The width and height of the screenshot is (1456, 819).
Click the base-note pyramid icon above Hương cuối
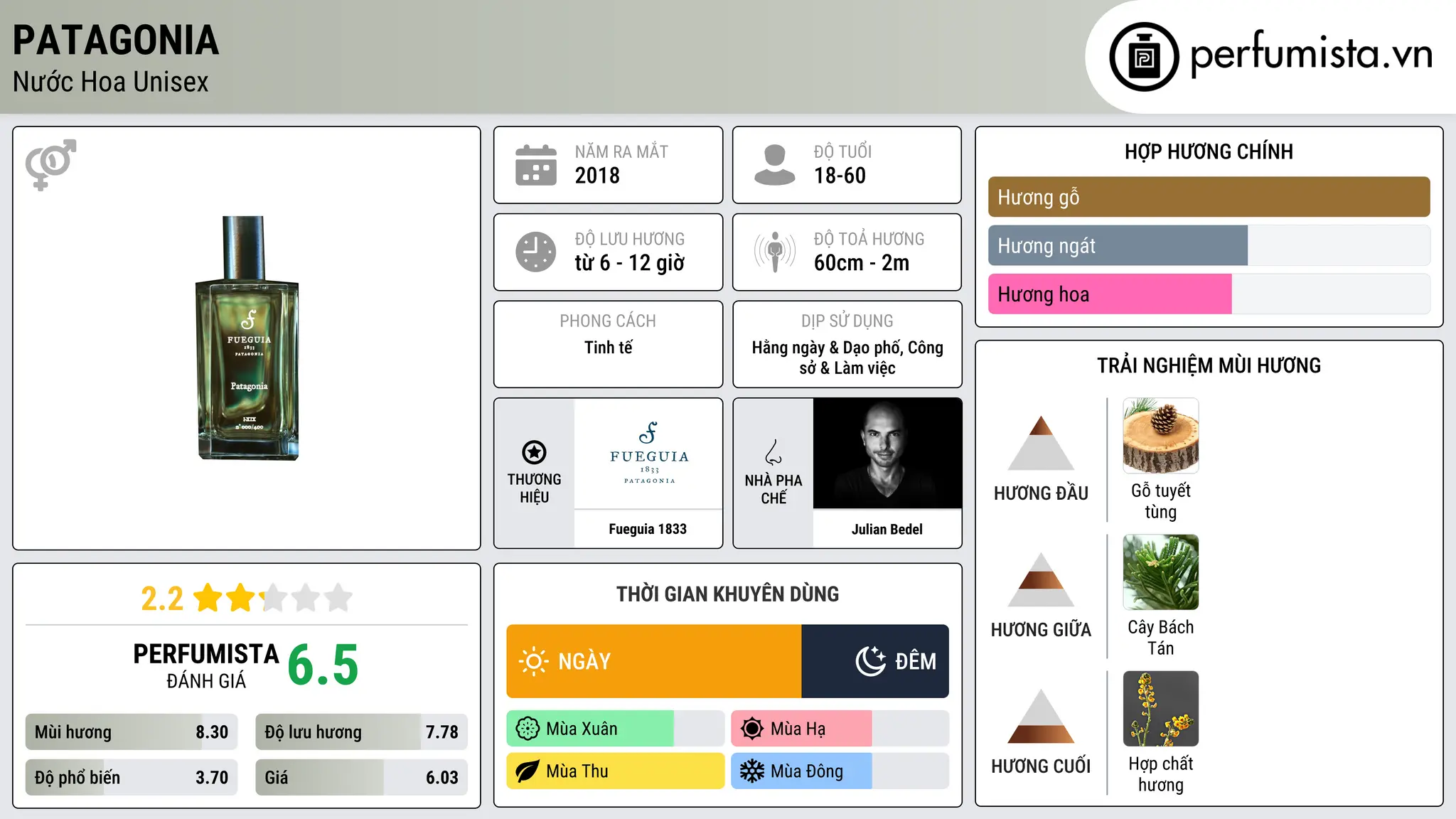(1041, 716)
